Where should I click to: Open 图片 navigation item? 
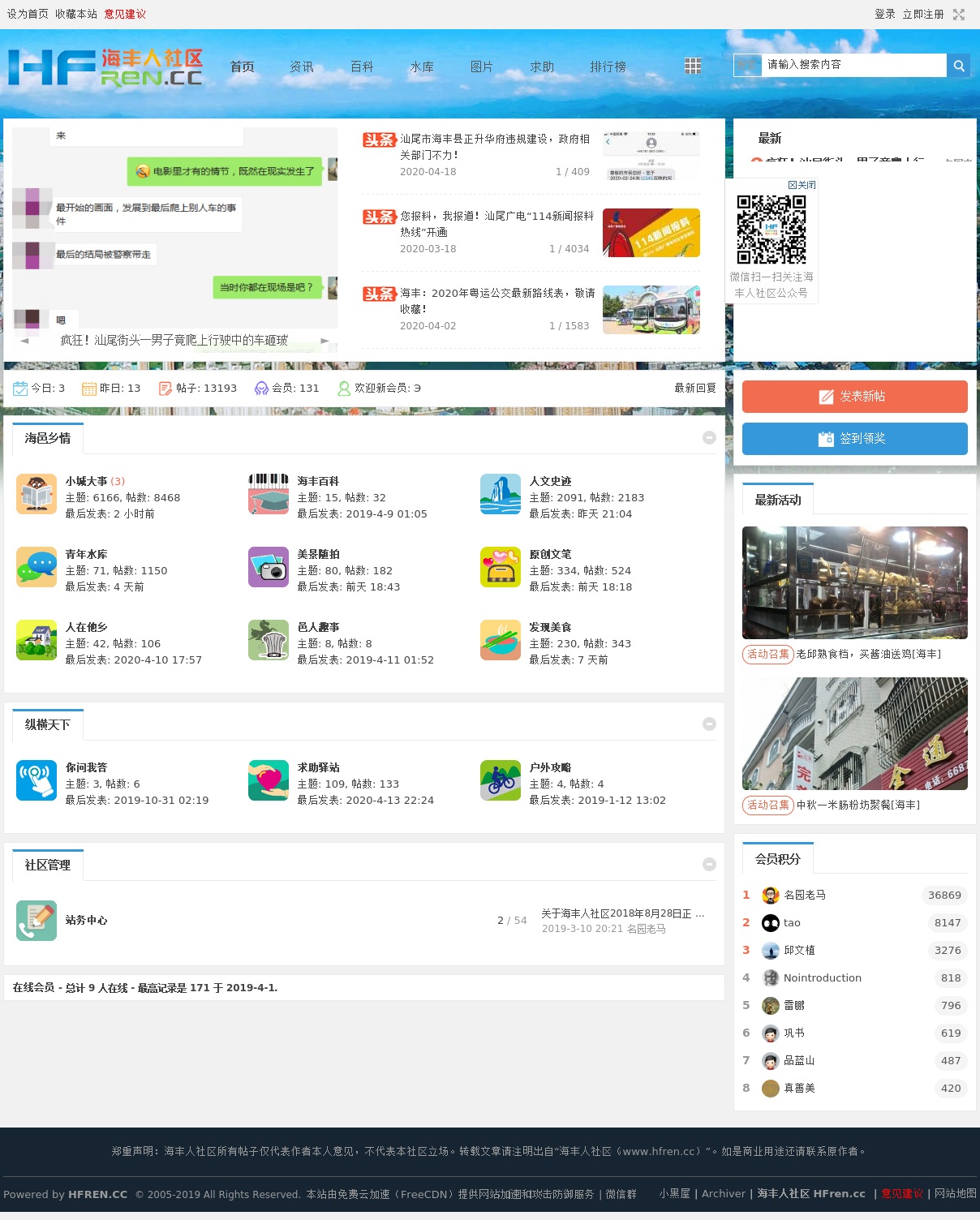[482, 67]
